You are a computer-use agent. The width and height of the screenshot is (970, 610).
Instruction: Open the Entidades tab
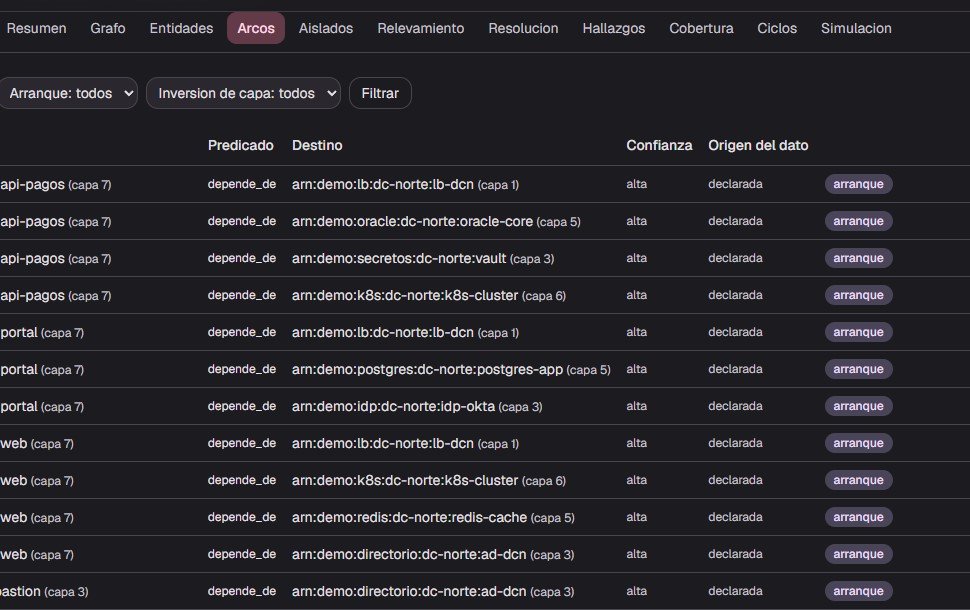(181, 28)
